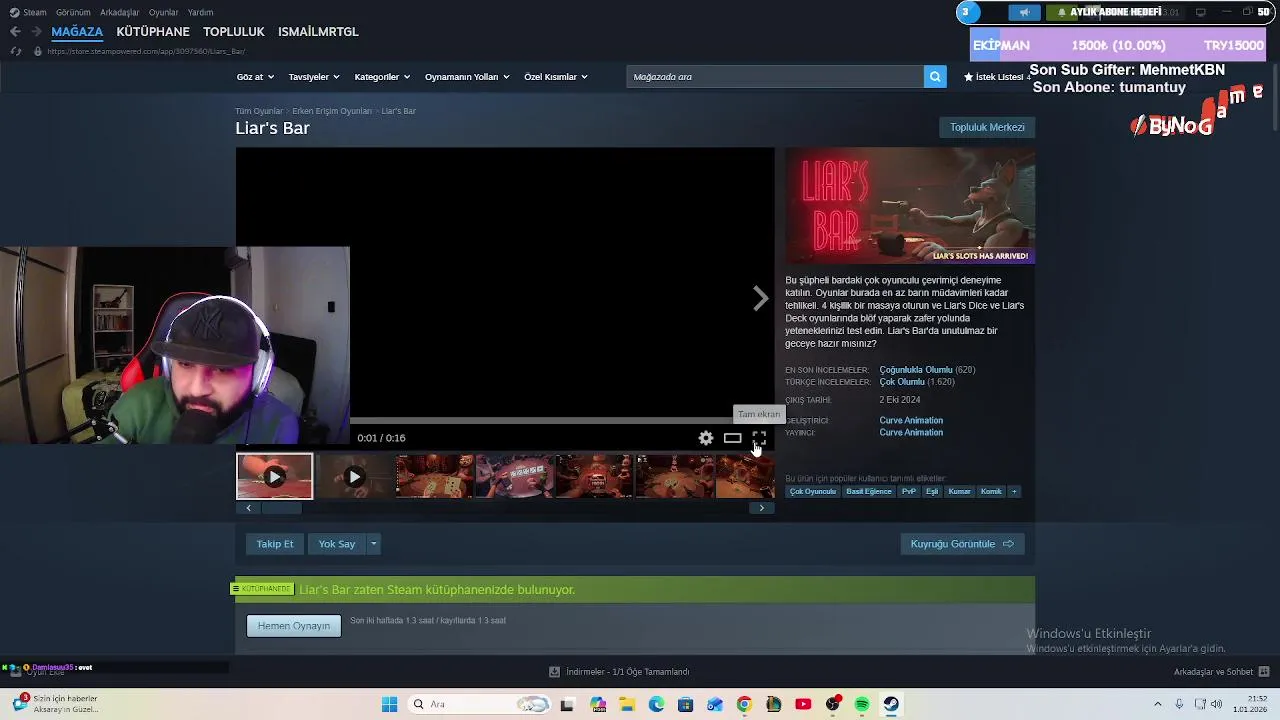Select the PvP tag
This screenshot has width=1280, height=720.
click(x=909, y=491)
